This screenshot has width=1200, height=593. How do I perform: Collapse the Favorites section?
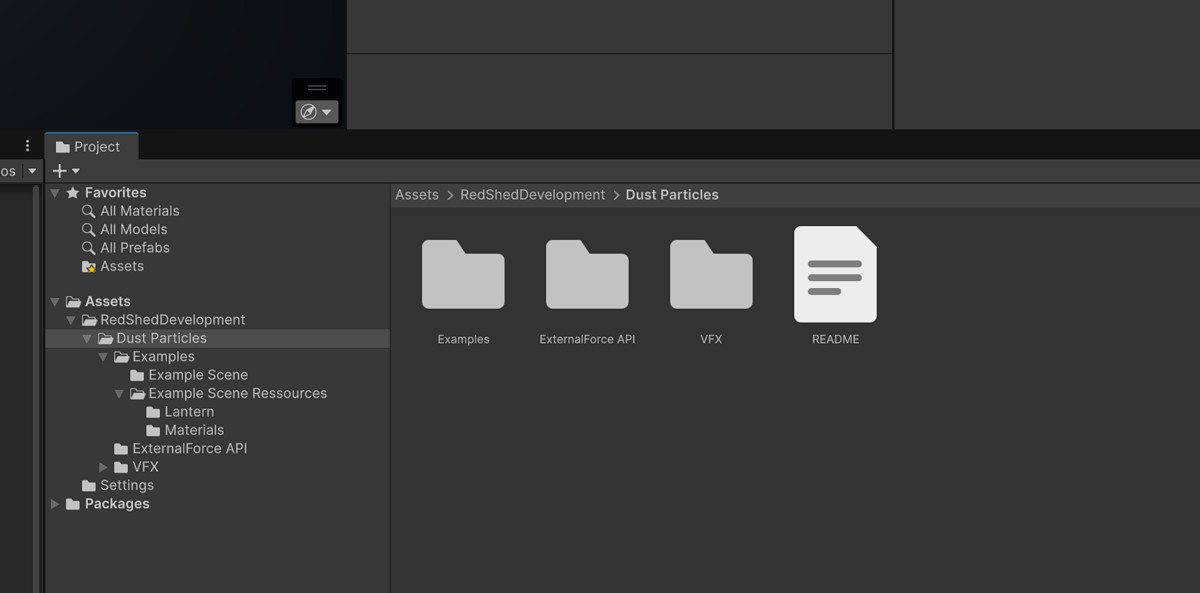54,192
